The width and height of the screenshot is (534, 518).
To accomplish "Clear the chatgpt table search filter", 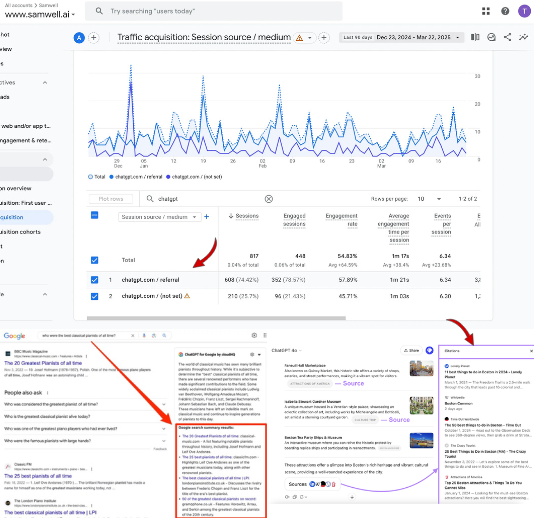I will coord(269,199).
